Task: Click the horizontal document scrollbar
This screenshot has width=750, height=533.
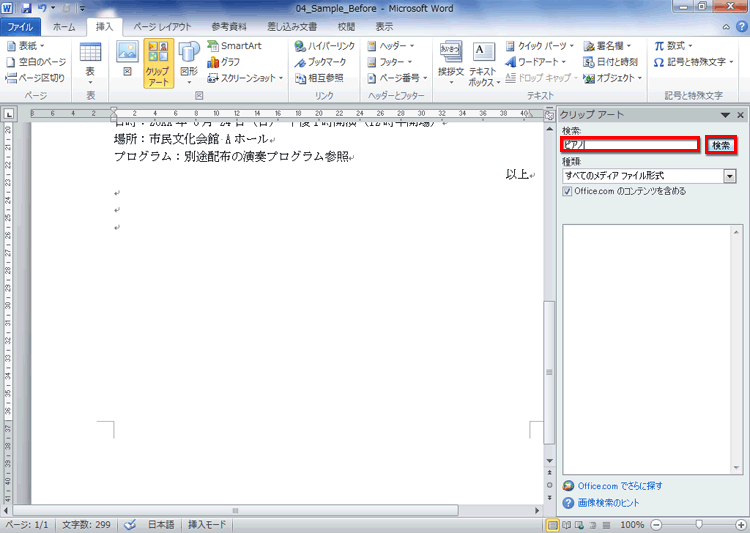Action: pos(235,511)
